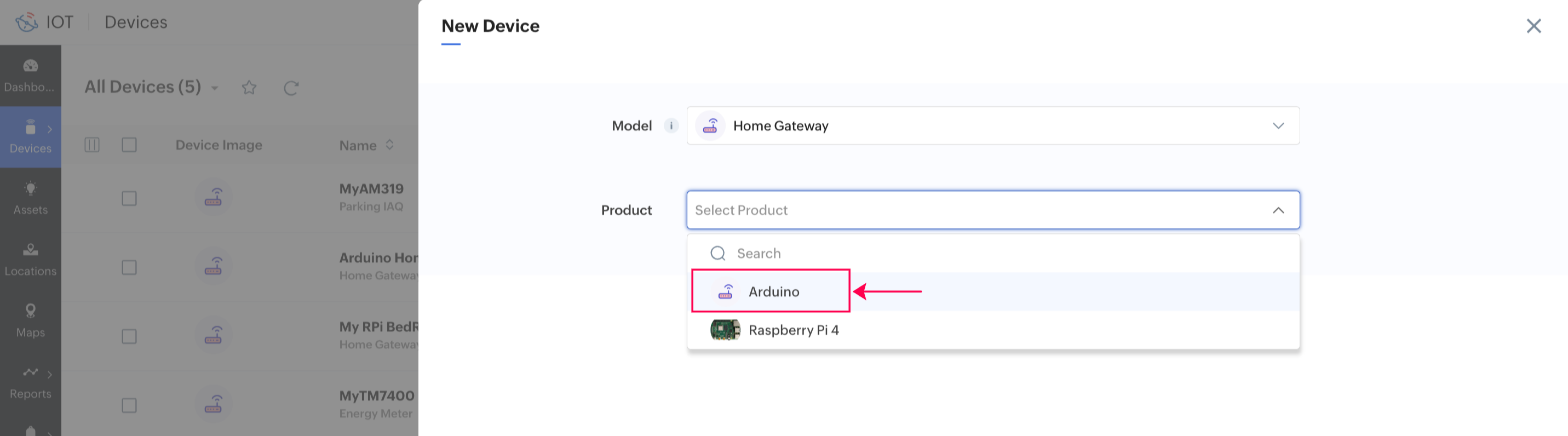
Task: Open Locations in the sidebar
Action: pyautogui.click(x=31, y=259)
